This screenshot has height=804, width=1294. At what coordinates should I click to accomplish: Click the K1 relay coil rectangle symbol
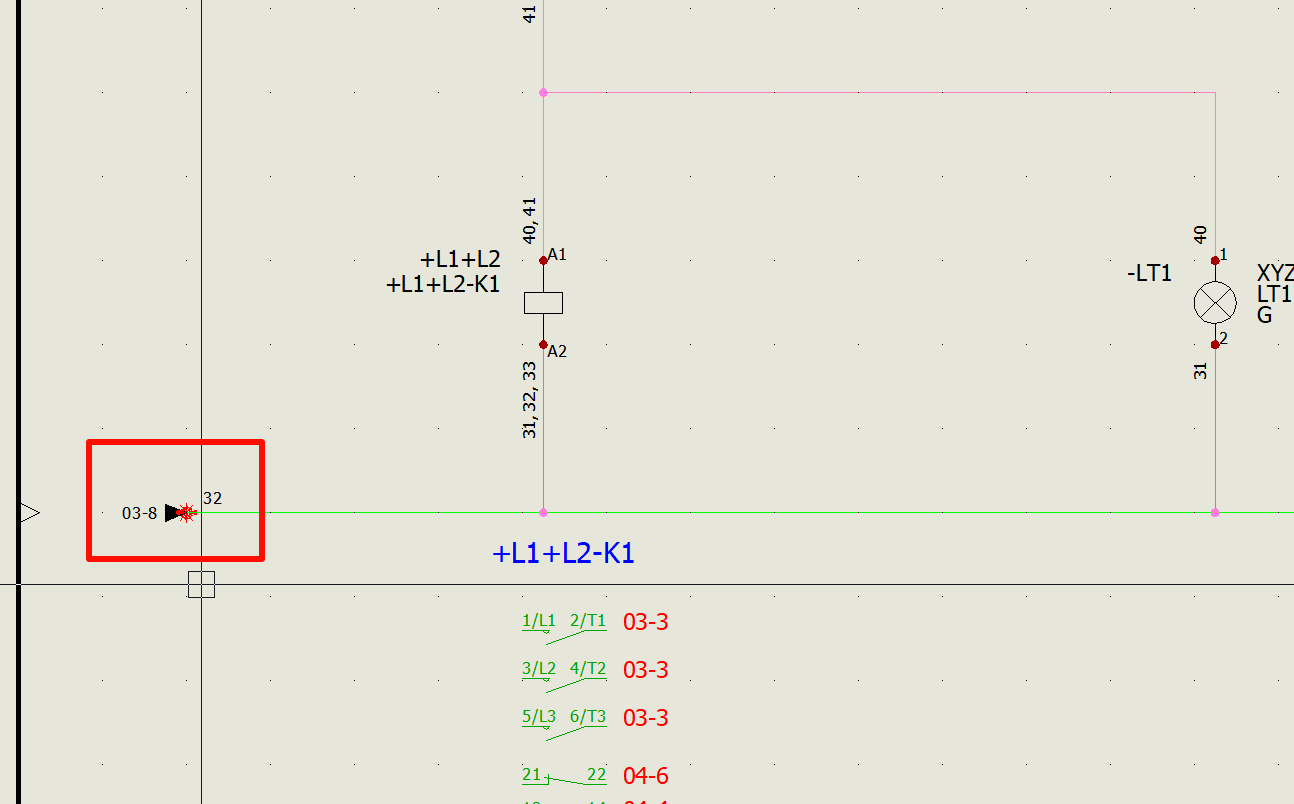point(543,303)
